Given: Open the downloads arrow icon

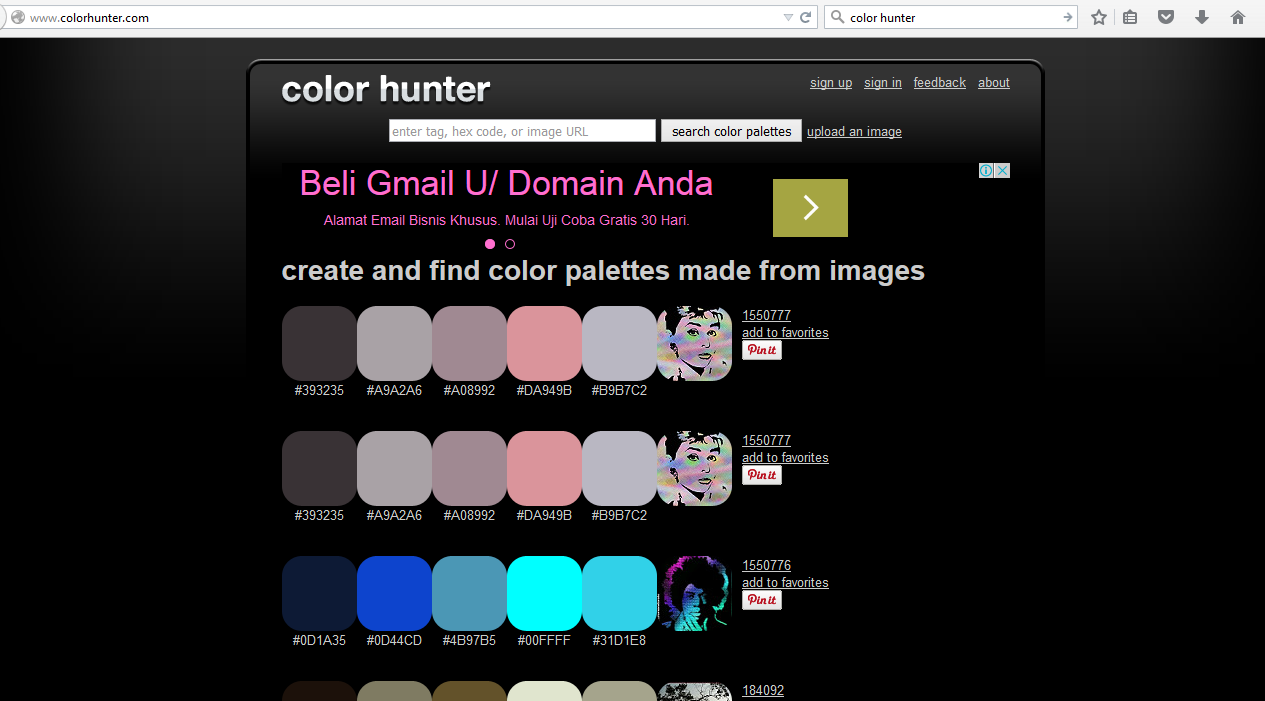Looking at the screenshot, I should (1202, 17).
